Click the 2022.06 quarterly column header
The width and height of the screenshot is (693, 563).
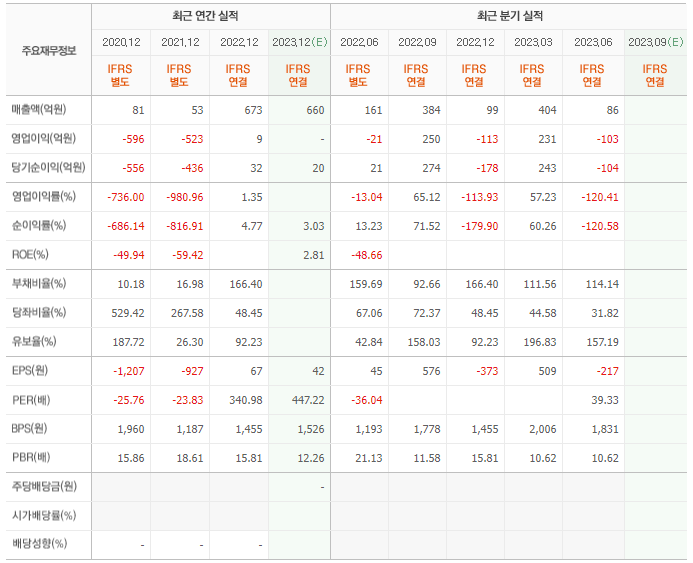tap(359, 42)
